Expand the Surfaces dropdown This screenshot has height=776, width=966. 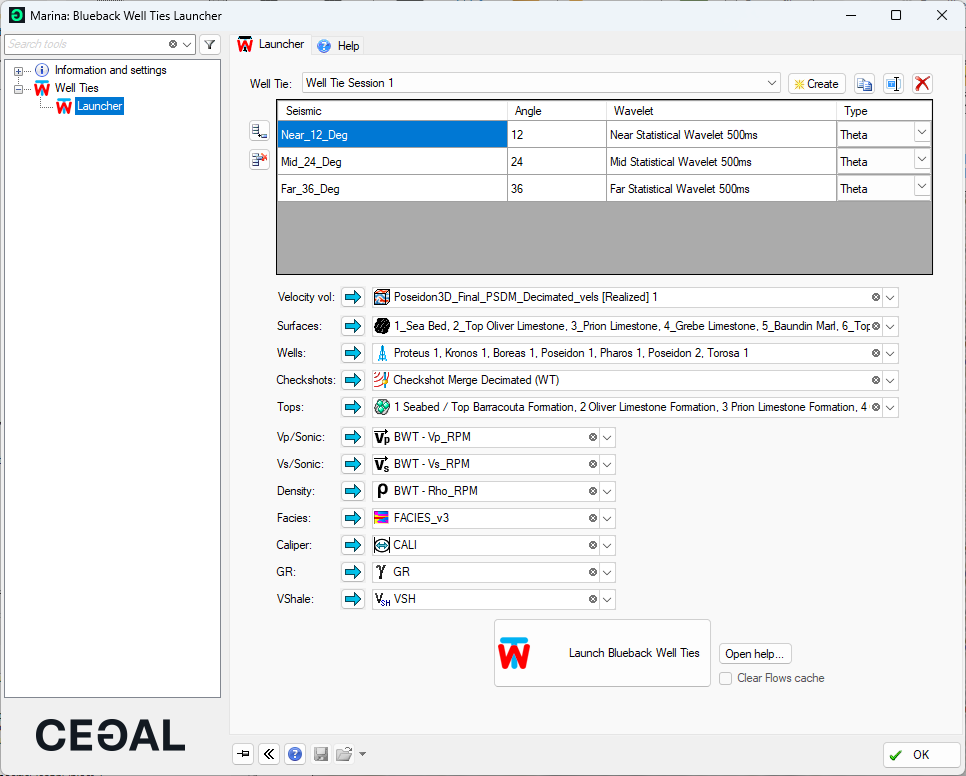pos(890,326)
